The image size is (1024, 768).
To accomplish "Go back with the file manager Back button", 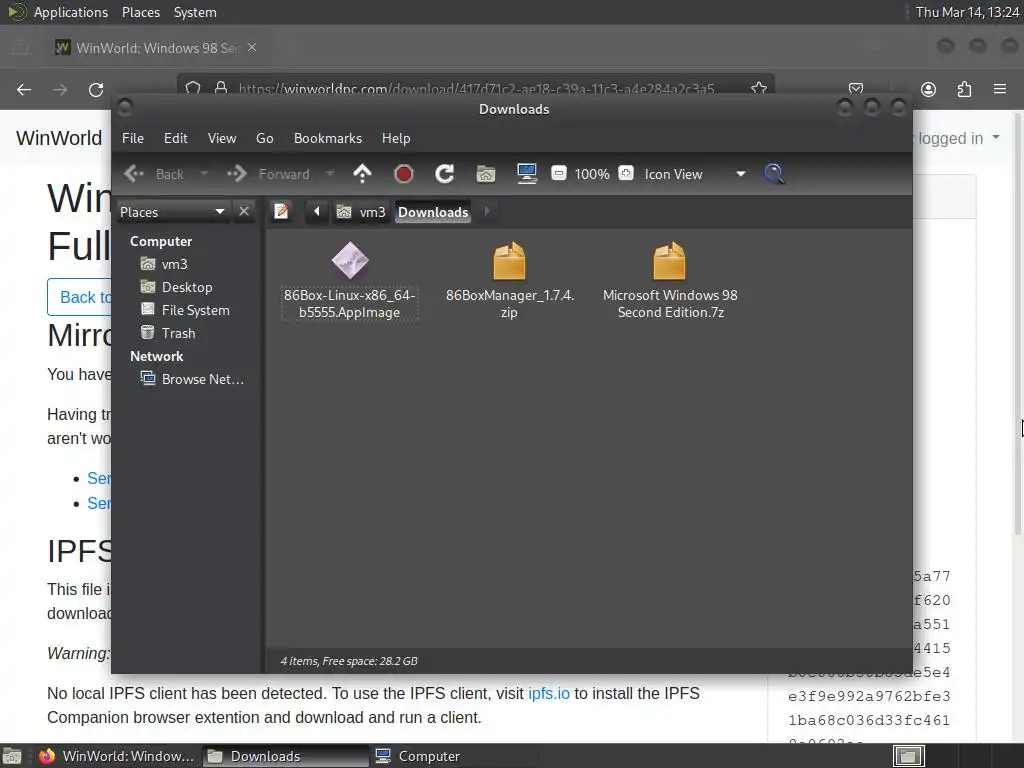I will 154,174.
